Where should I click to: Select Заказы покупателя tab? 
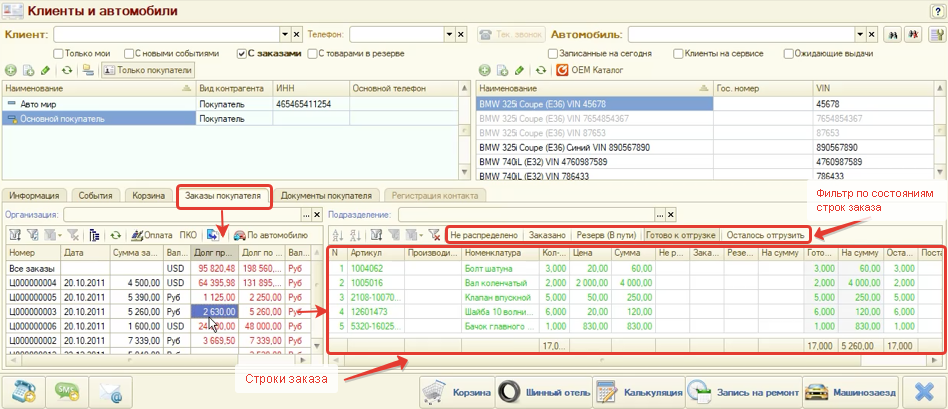223,195
